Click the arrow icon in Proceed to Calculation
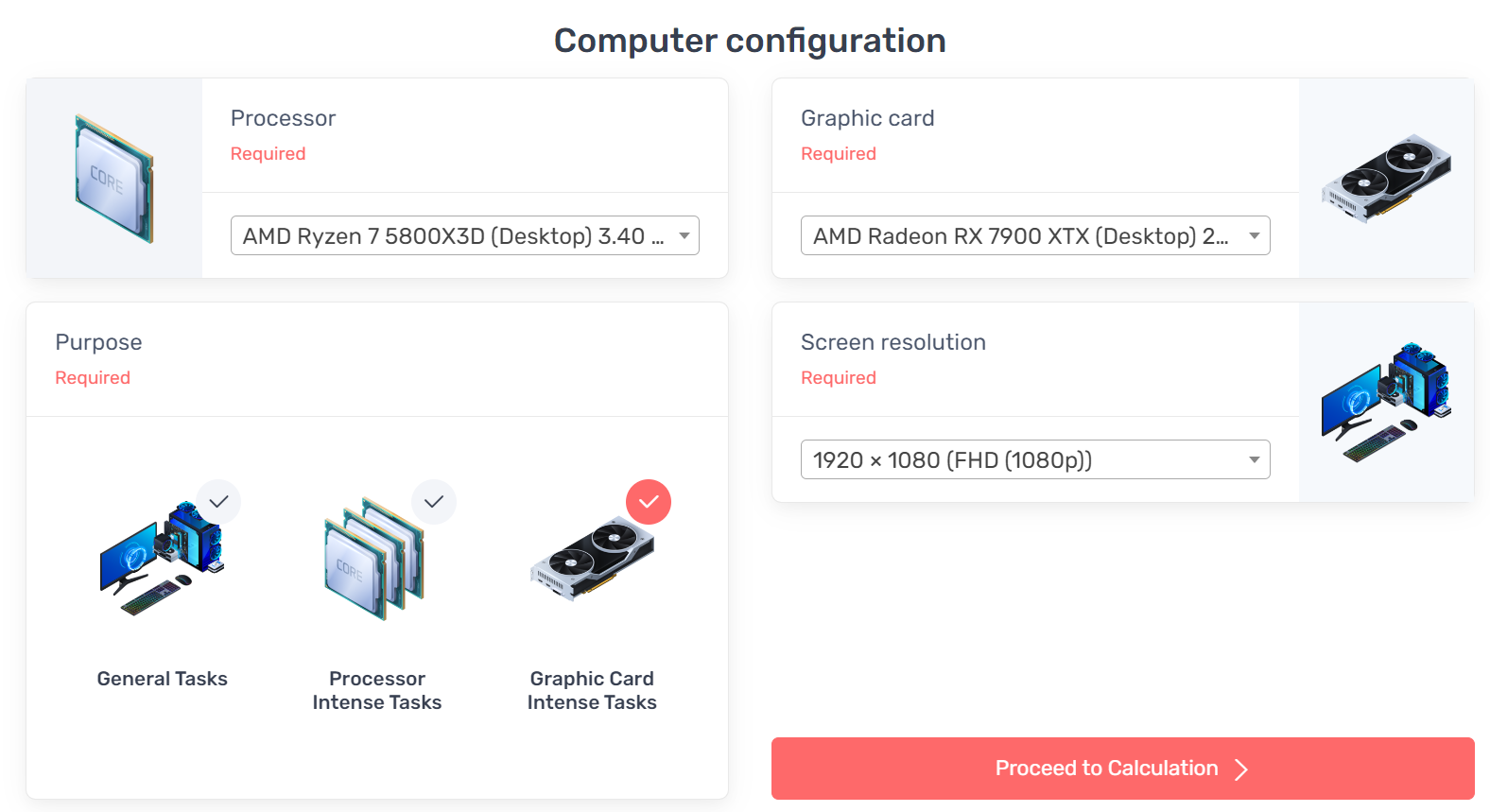 [1241, 769]
